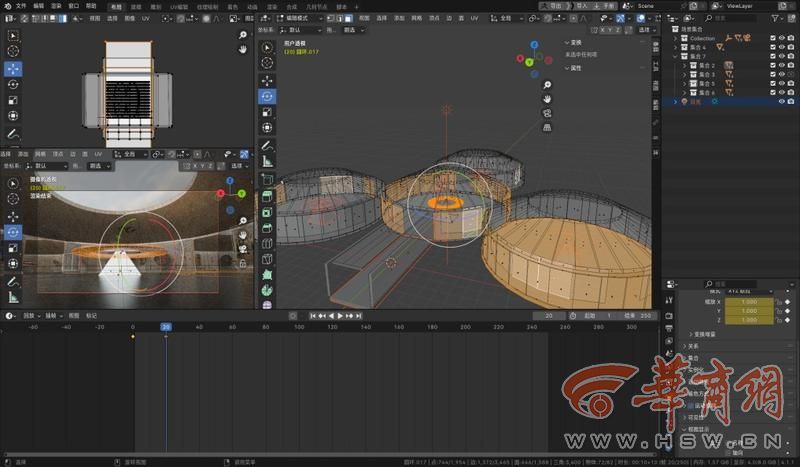Select the Move tool in UV editor toolbar
Image resolution: width=800 pixels, height=467 pixels.
click(x=13, y=69)
